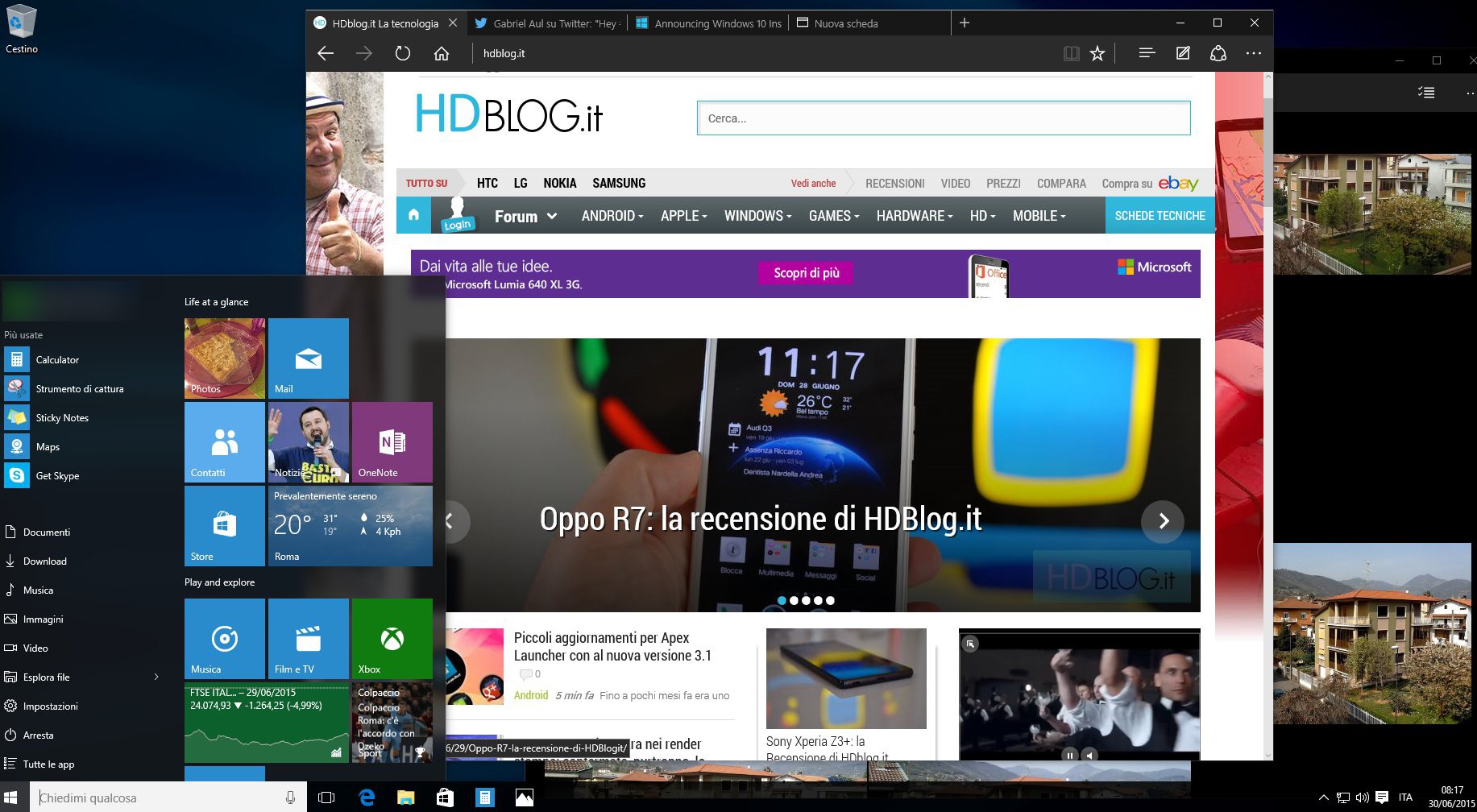The height and width of the screenshot is (812, 1477).
Task: Expand the HD menu
Action: click(983, 216)
